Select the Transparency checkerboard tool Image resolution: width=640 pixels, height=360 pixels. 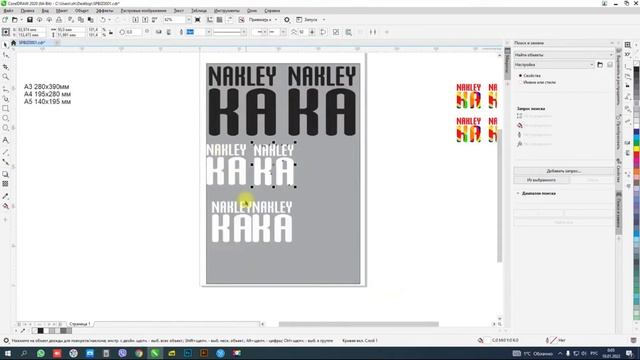tap(6, 184)
